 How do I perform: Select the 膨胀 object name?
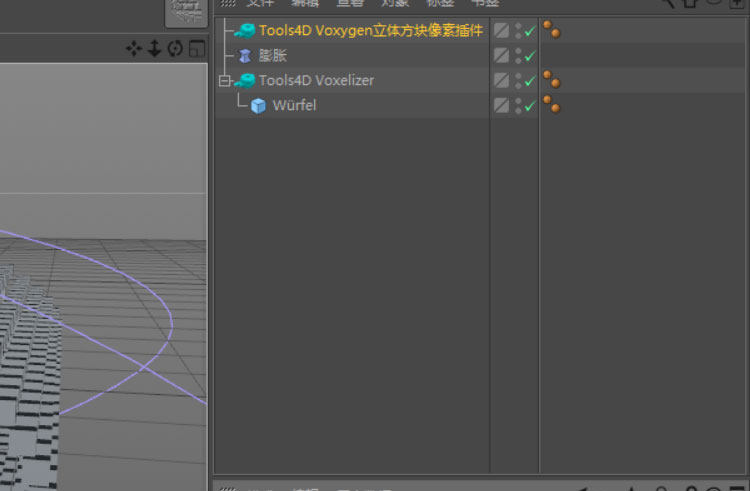[x=273, y=56]
